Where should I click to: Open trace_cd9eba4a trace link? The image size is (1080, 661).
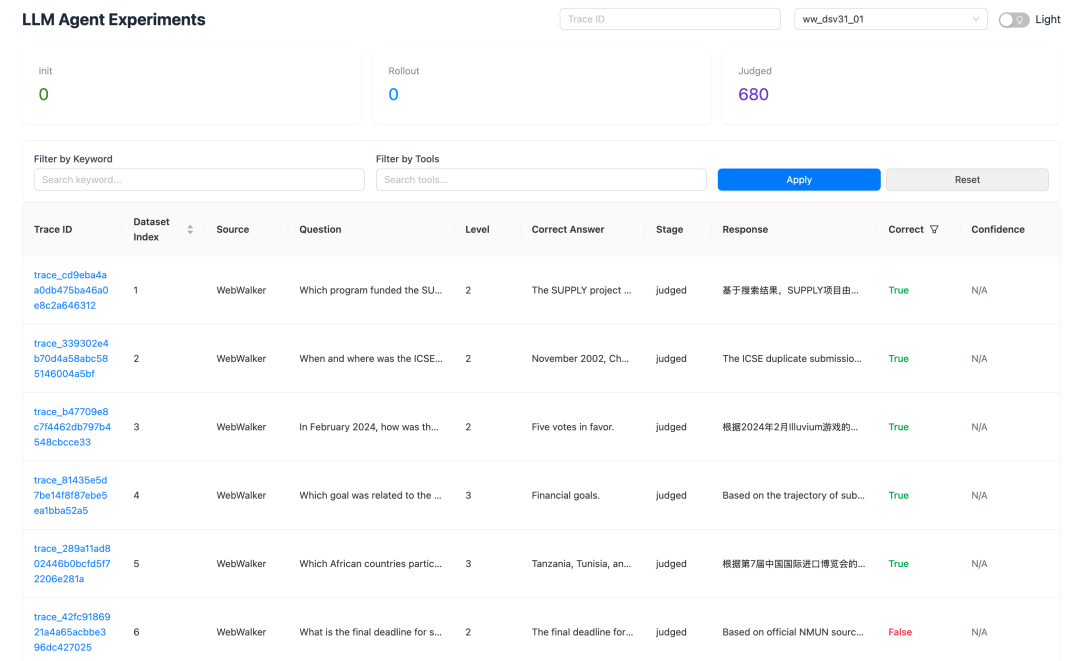coord(71,290)
